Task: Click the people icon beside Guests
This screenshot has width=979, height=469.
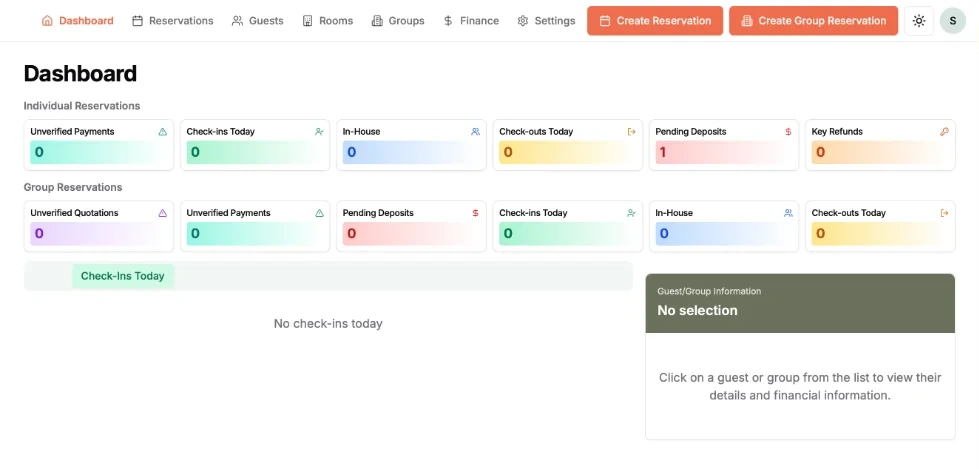Action: pyautogui.click(x=237, y=21)
